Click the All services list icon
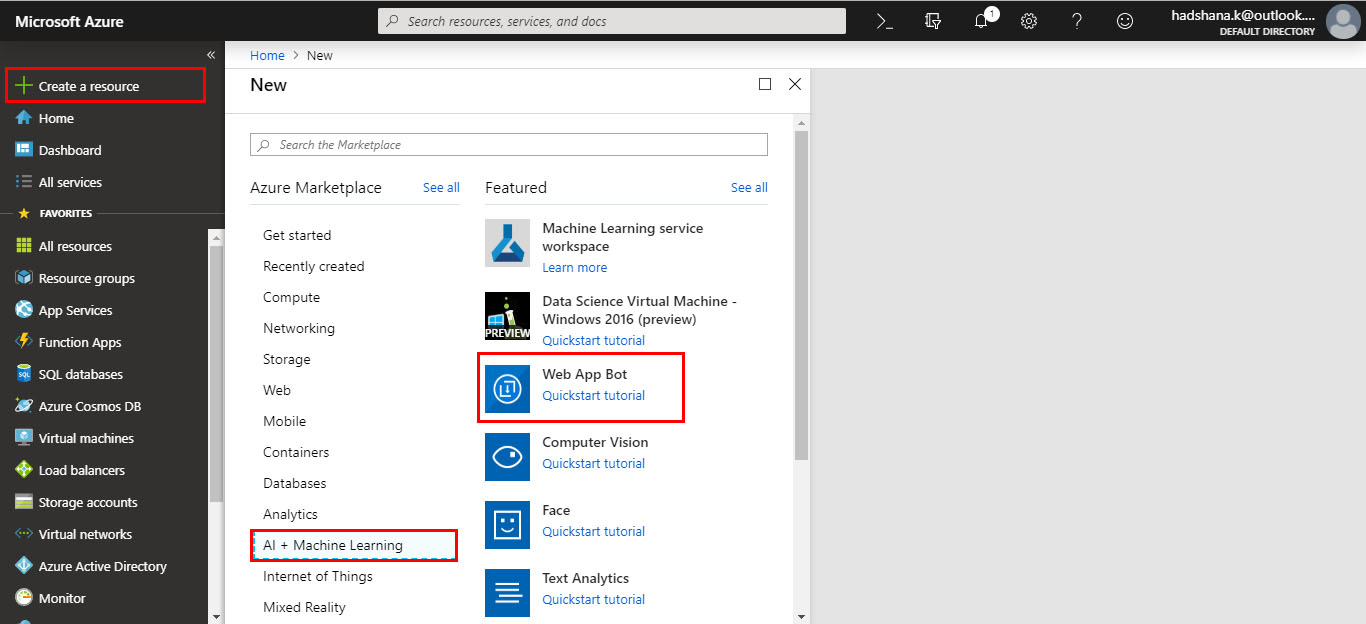The width and height of the screenshot is (1366, 624). pos(24,182)
